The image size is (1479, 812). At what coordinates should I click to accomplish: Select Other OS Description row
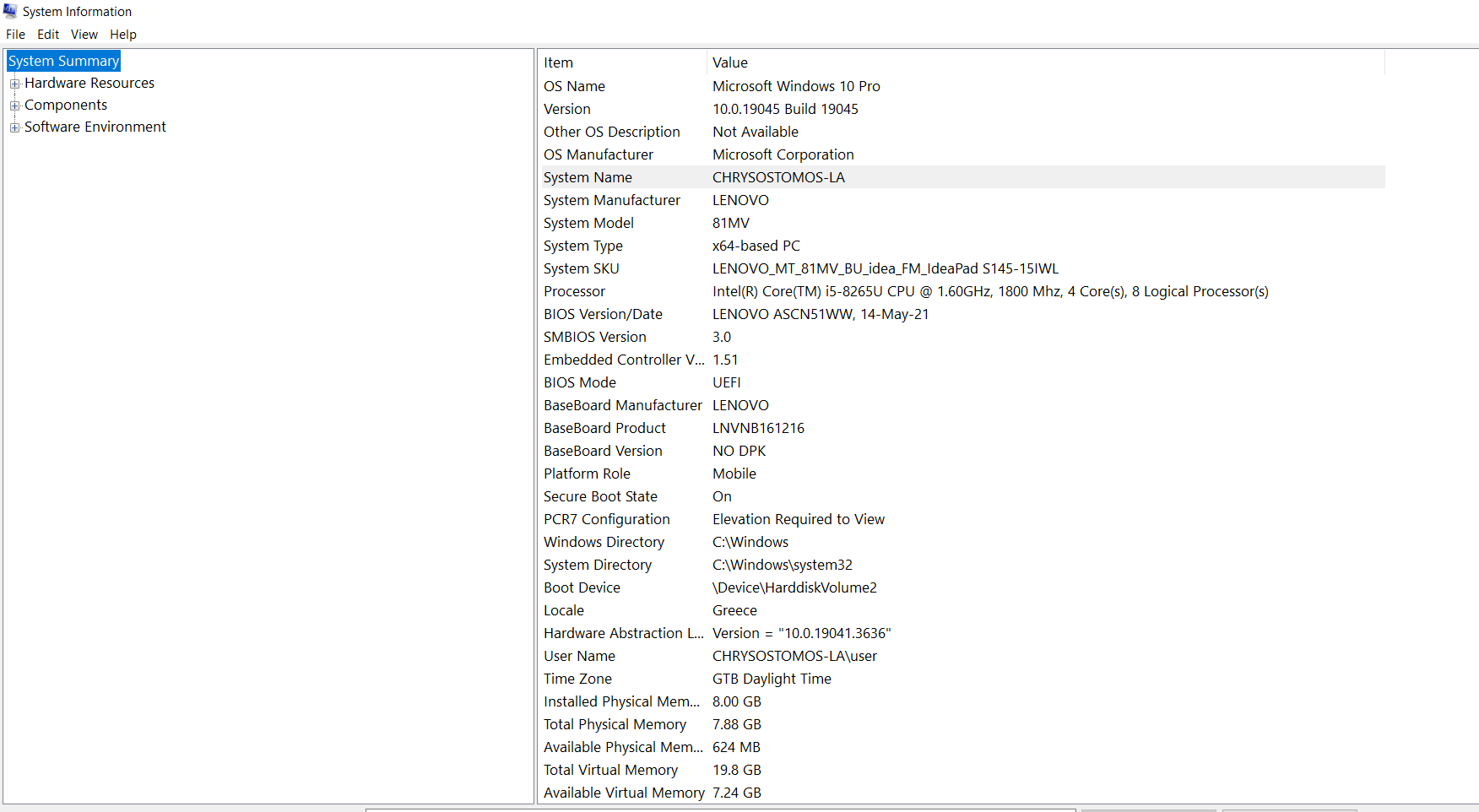[x=962, y=132]
